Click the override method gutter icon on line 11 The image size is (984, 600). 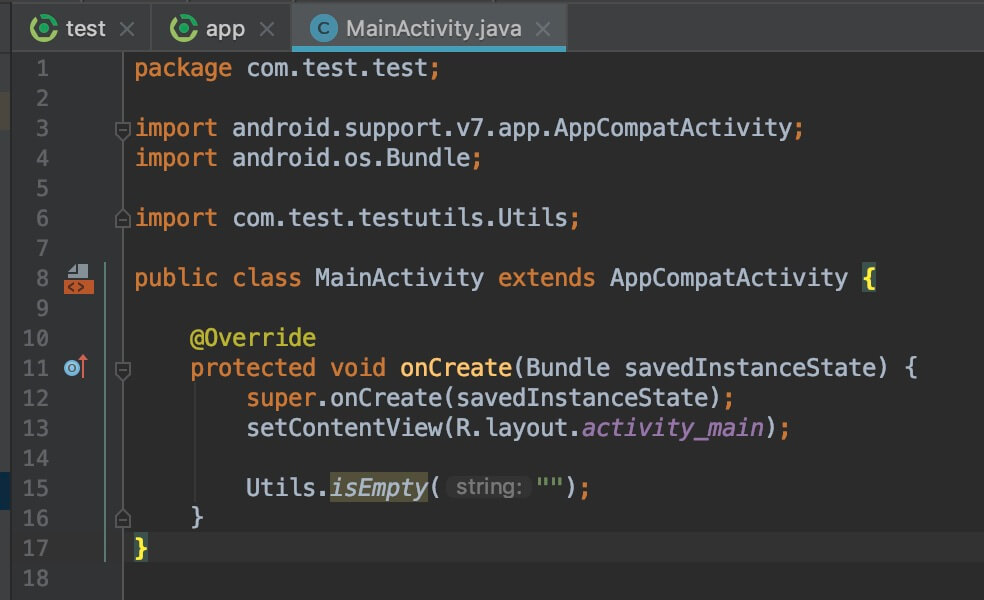coord(76,367)
